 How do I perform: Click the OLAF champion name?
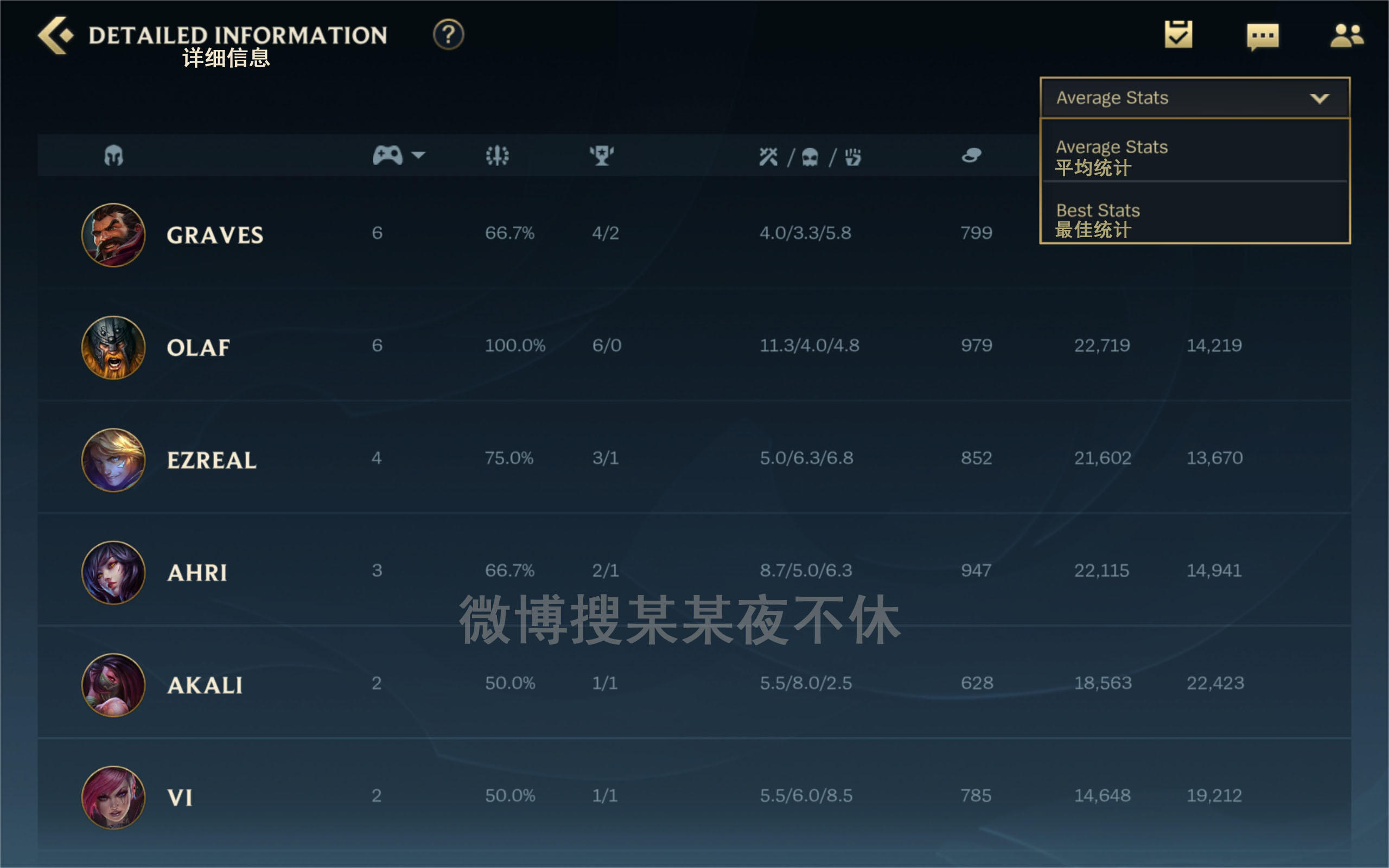(199, 348)
